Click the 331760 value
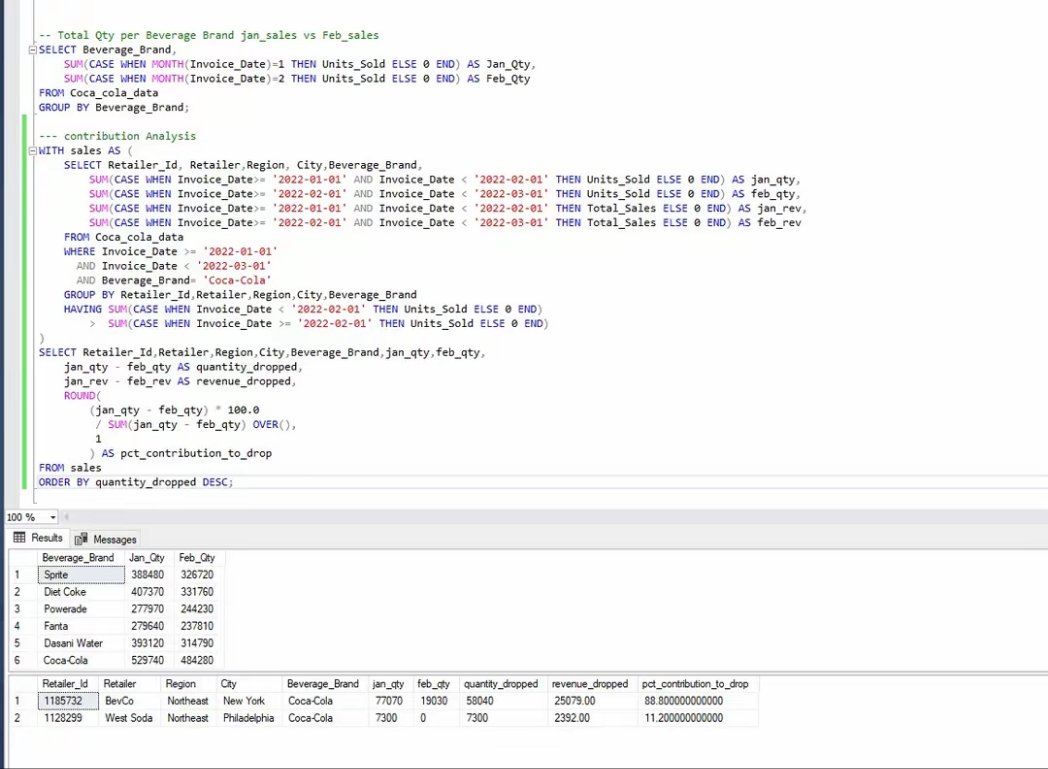Viewport: 1048px width, 769px height. tap(197, 592)
